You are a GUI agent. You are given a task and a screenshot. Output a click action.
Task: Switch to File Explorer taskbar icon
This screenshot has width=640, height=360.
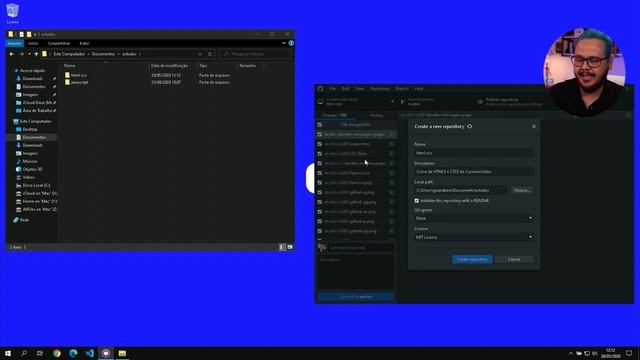(x=122, y=353)
